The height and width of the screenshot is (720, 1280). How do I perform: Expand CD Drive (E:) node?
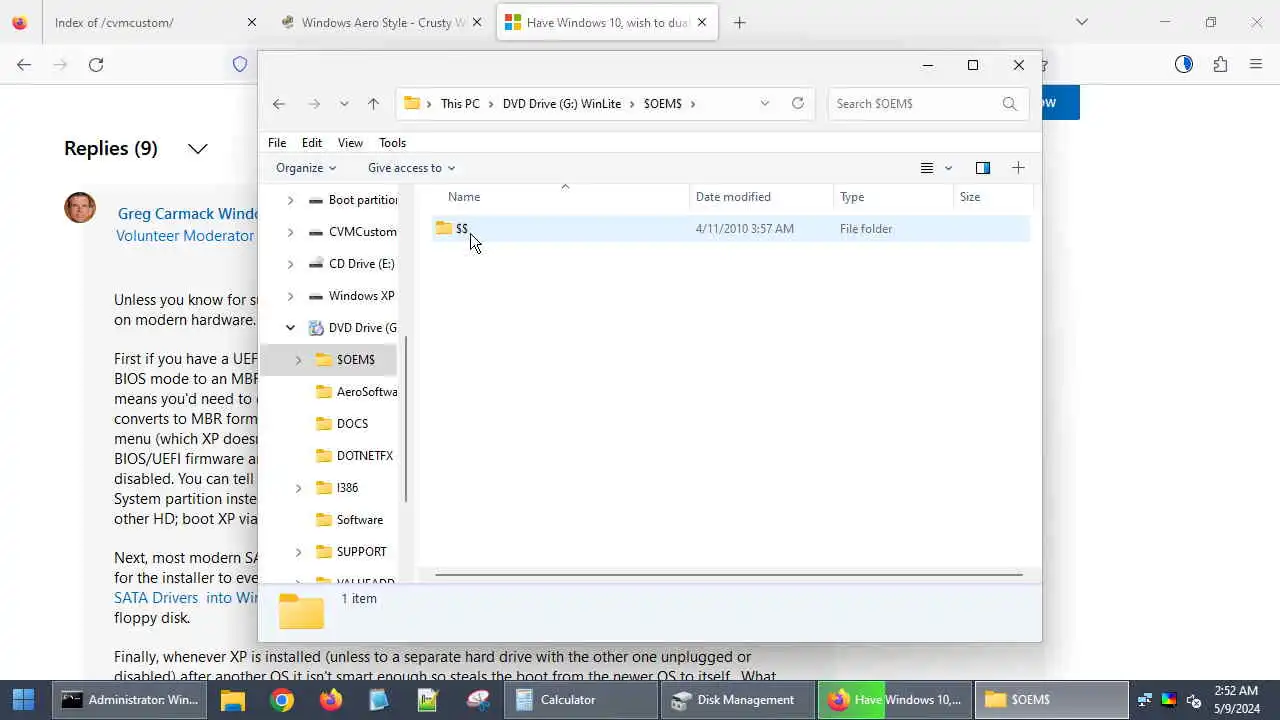click(290, 264)
